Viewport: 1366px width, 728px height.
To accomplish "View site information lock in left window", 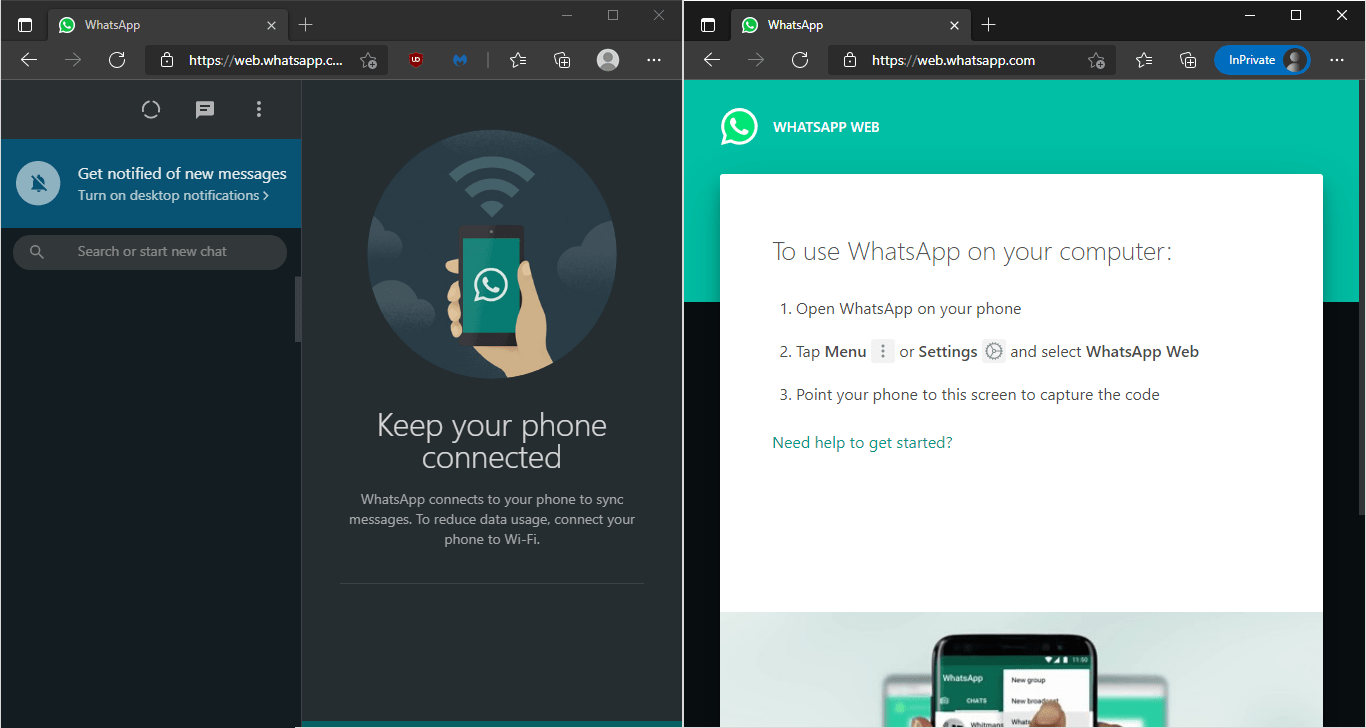I will [167, 60].
